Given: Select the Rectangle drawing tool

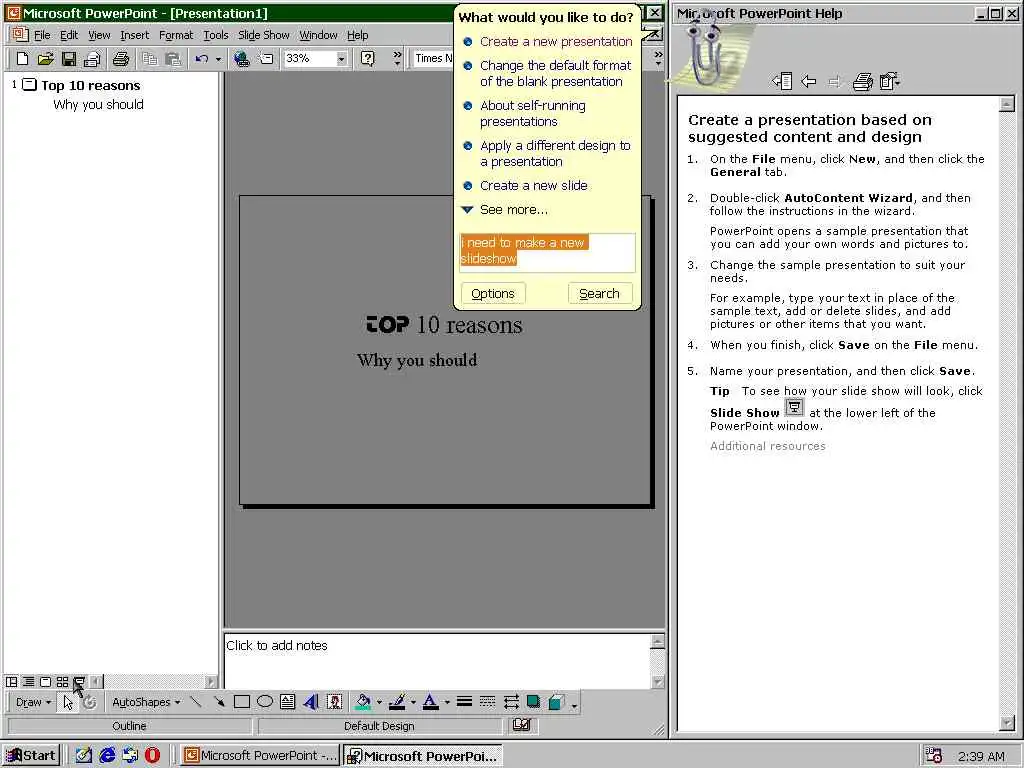Looking at the screenshot, I should pos(242,702).
